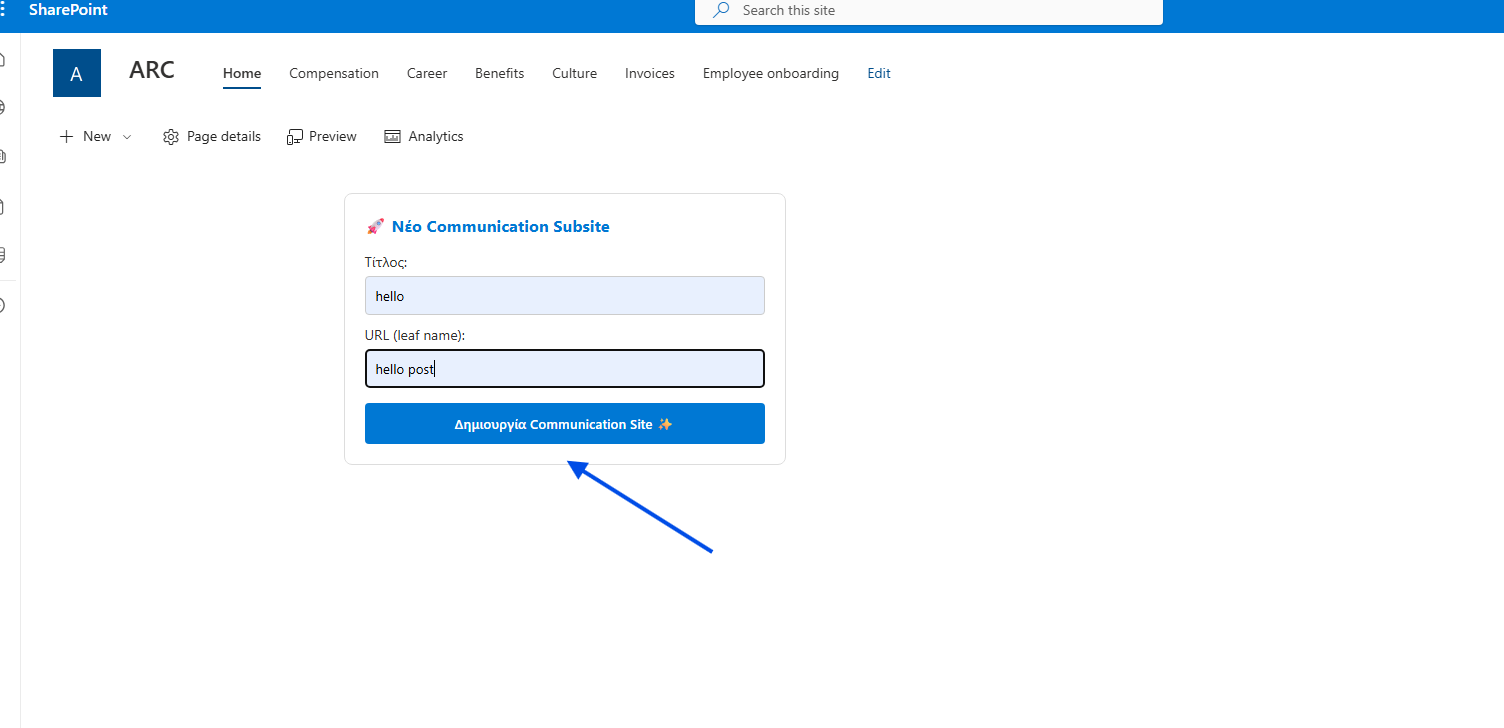The height and width of the screenshot is (728, 1504).
Task: Click the Analytics chart icon
Action: (x=393, y=137)
